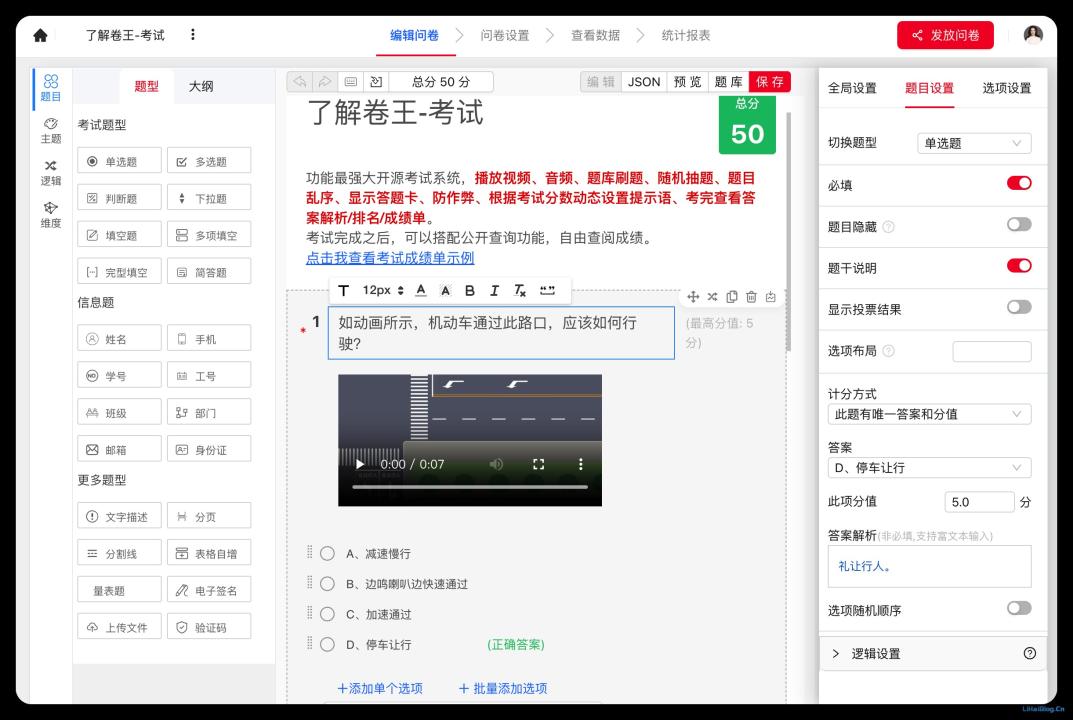1073x720 pixels.
Task: Switch to the 大纲 outline tab
Action: click(201, 86)
